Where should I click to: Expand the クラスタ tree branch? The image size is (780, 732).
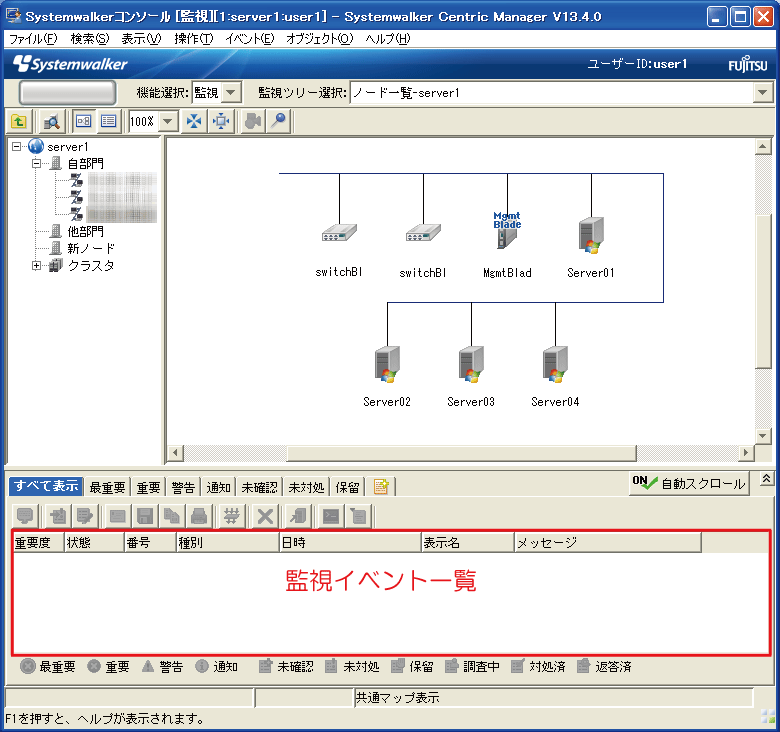point(36,266)
